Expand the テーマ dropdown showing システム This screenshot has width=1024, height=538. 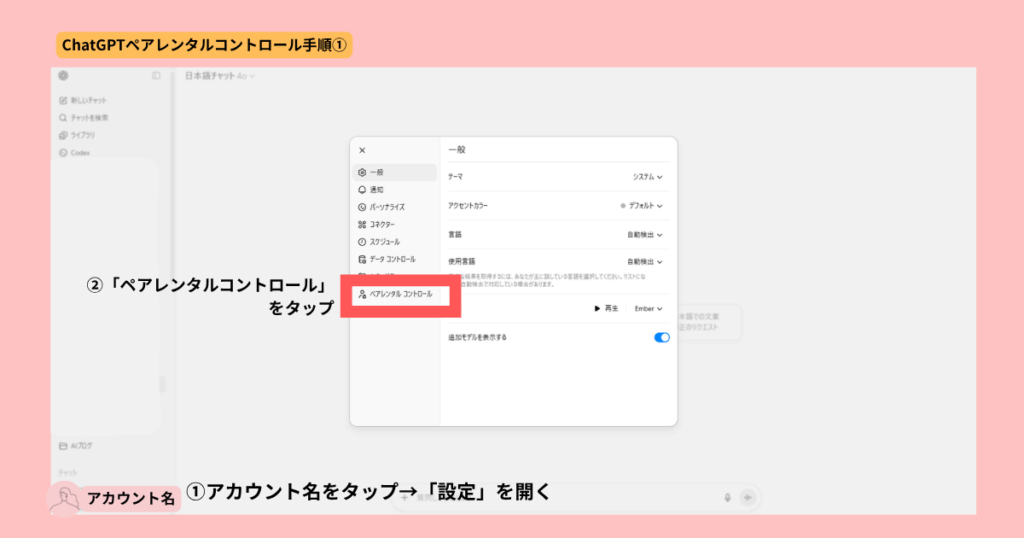tap(647, 177)
